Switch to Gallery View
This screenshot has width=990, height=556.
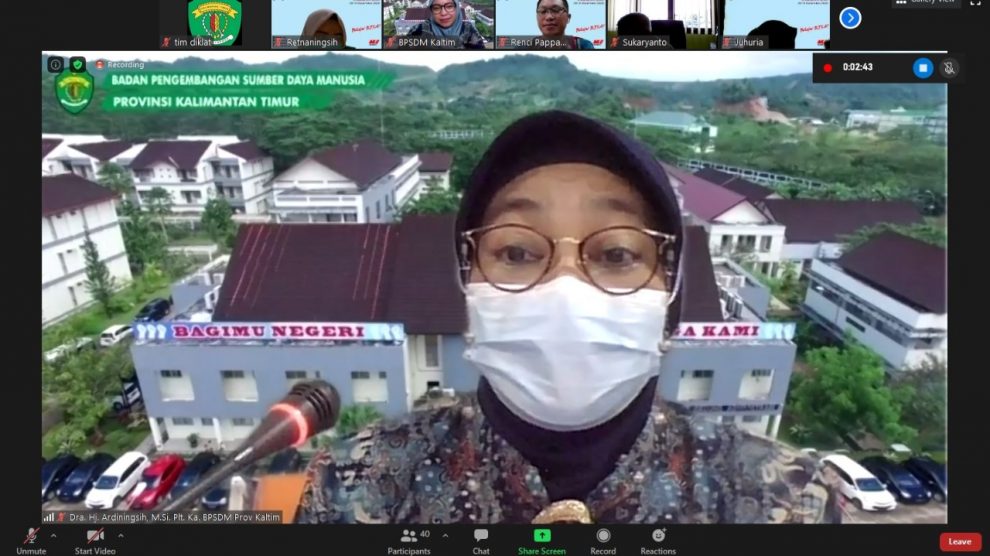925,3
